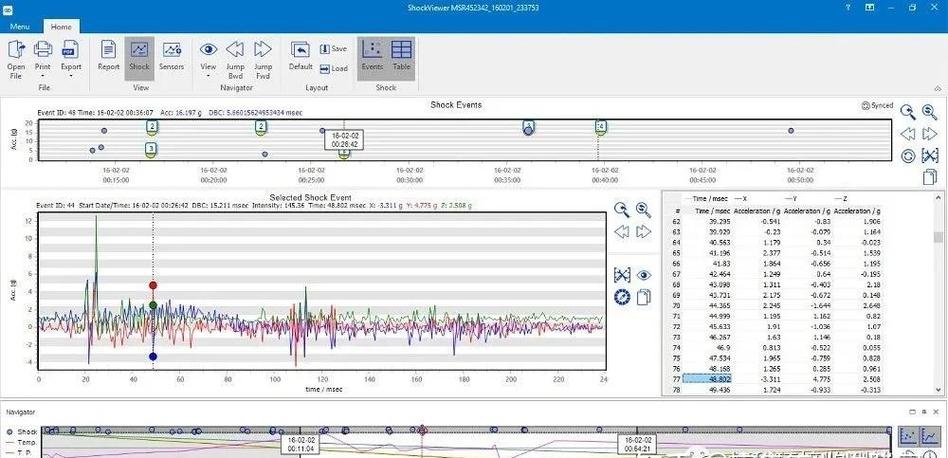948x458 pixels.
Task: Collapse the ribbon with the chevron
Action: pyautogui.click(x=938, y=88)
